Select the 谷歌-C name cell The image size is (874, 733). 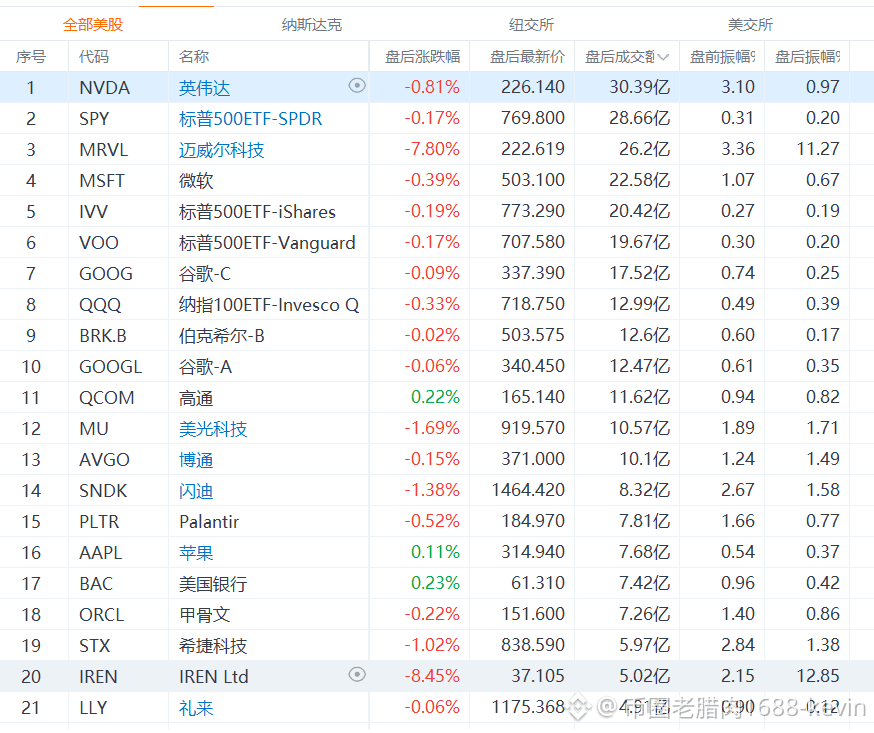[x=205, y=274]
